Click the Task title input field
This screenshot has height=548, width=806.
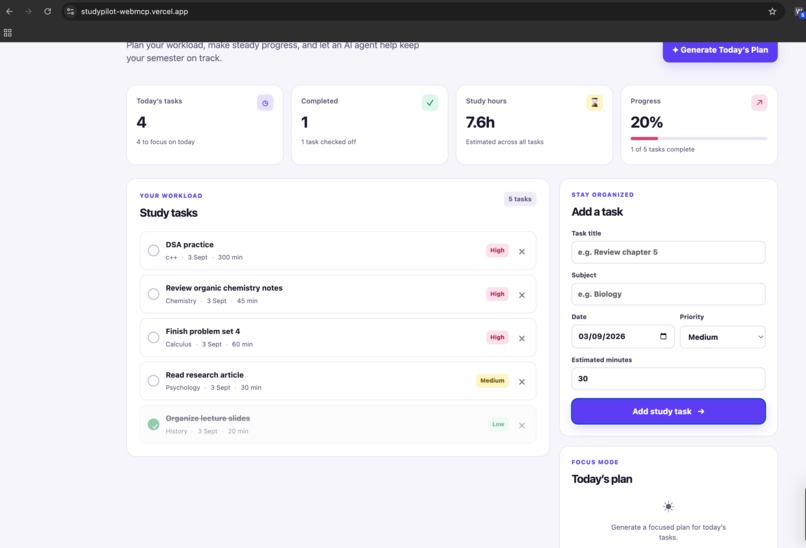pos(668,252)
